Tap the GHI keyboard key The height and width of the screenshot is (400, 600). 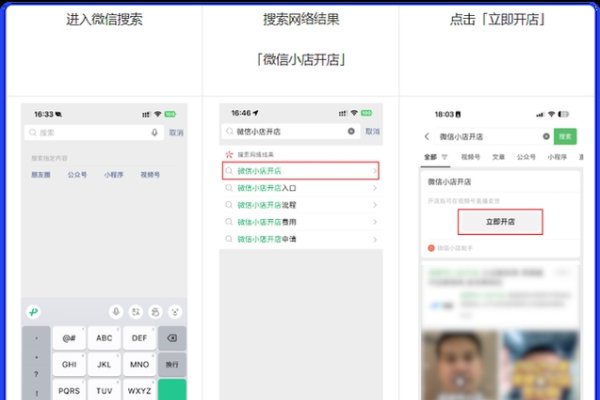click(x=69, y=364)
